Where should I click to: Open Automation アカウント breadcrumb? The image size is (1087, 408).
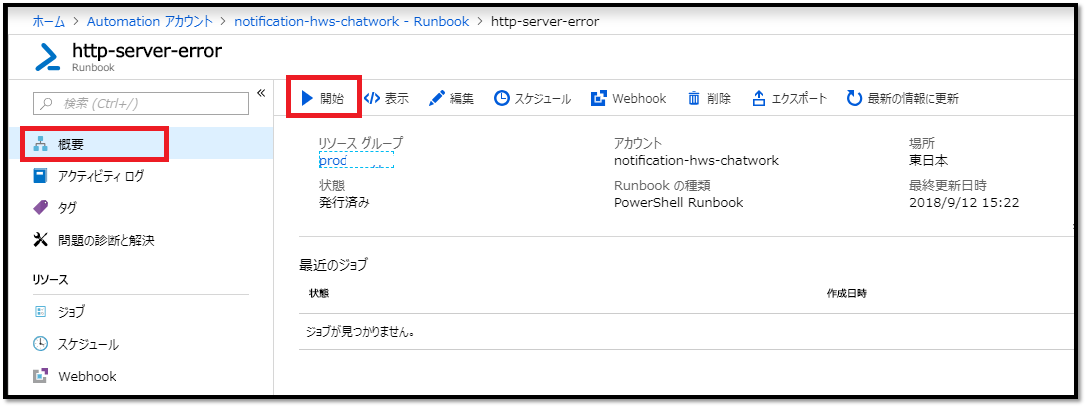click(150, 21)
